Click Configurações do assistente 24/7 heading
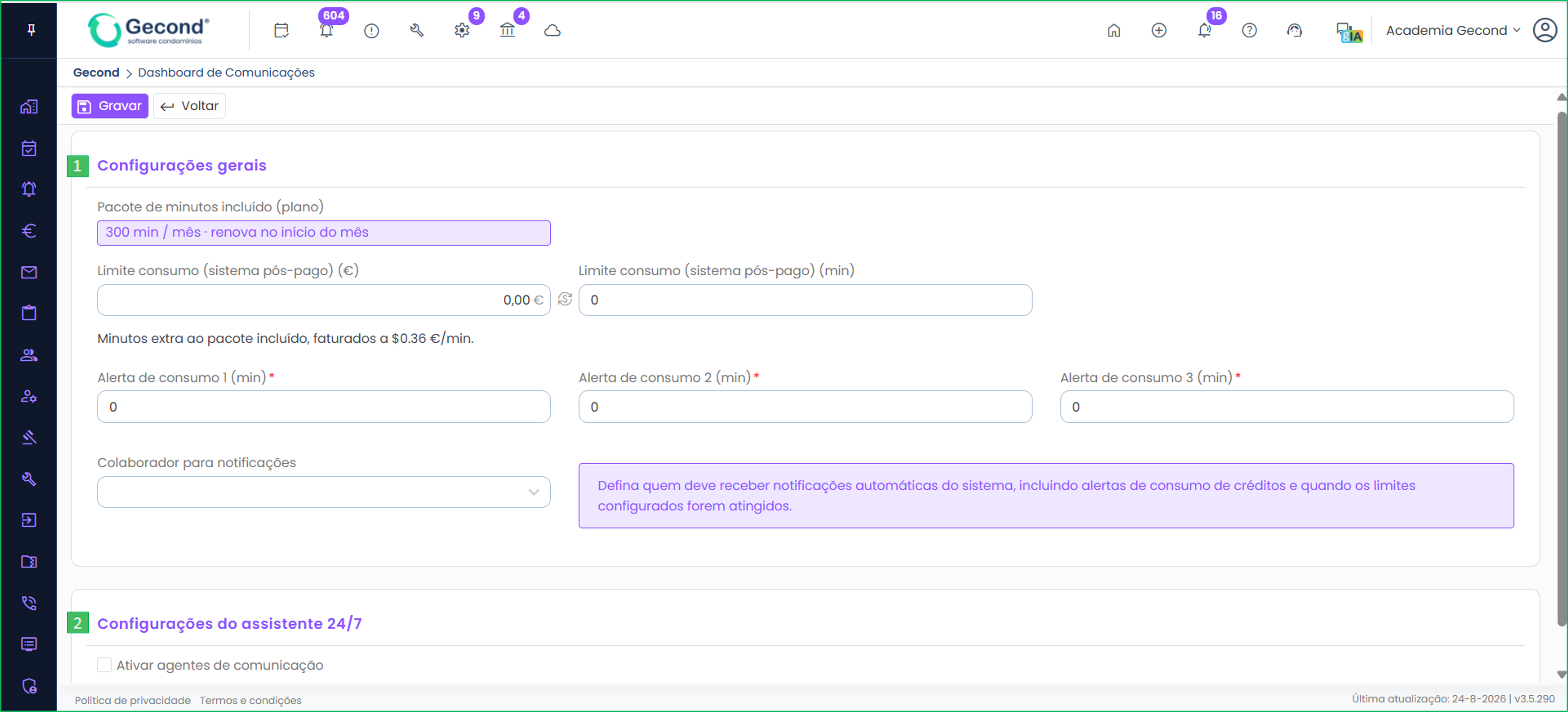Screen dimensions: 1568x712 click(229, 624)
